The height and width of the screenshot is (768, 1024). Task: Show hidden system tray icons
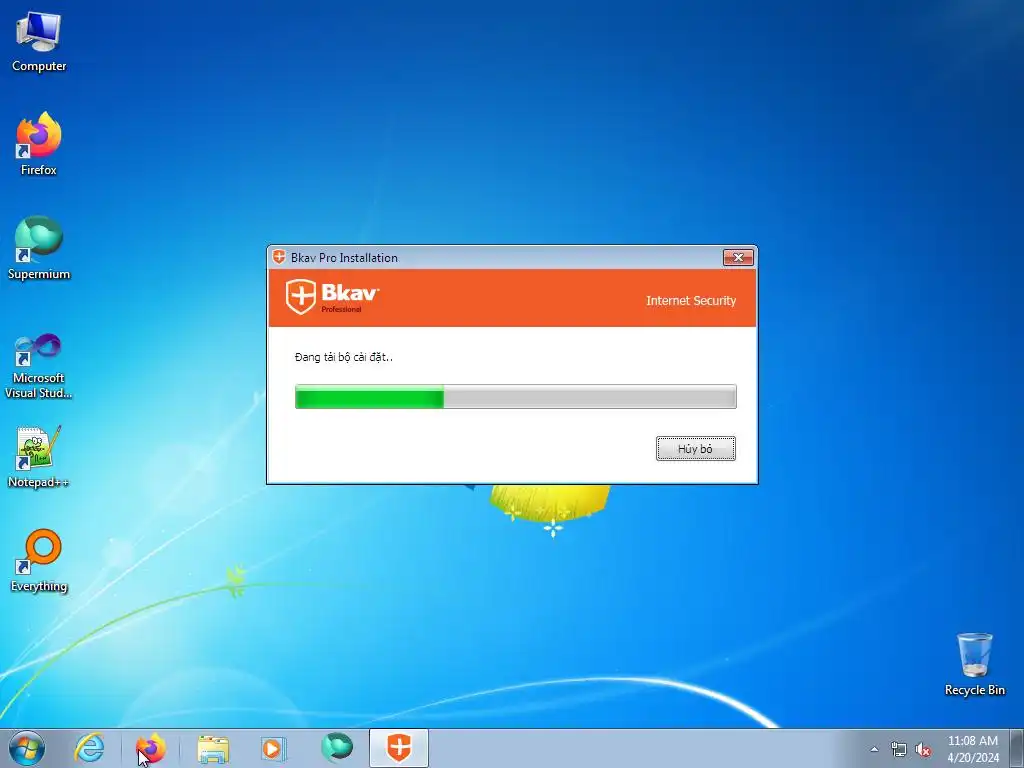coord(874,749)
